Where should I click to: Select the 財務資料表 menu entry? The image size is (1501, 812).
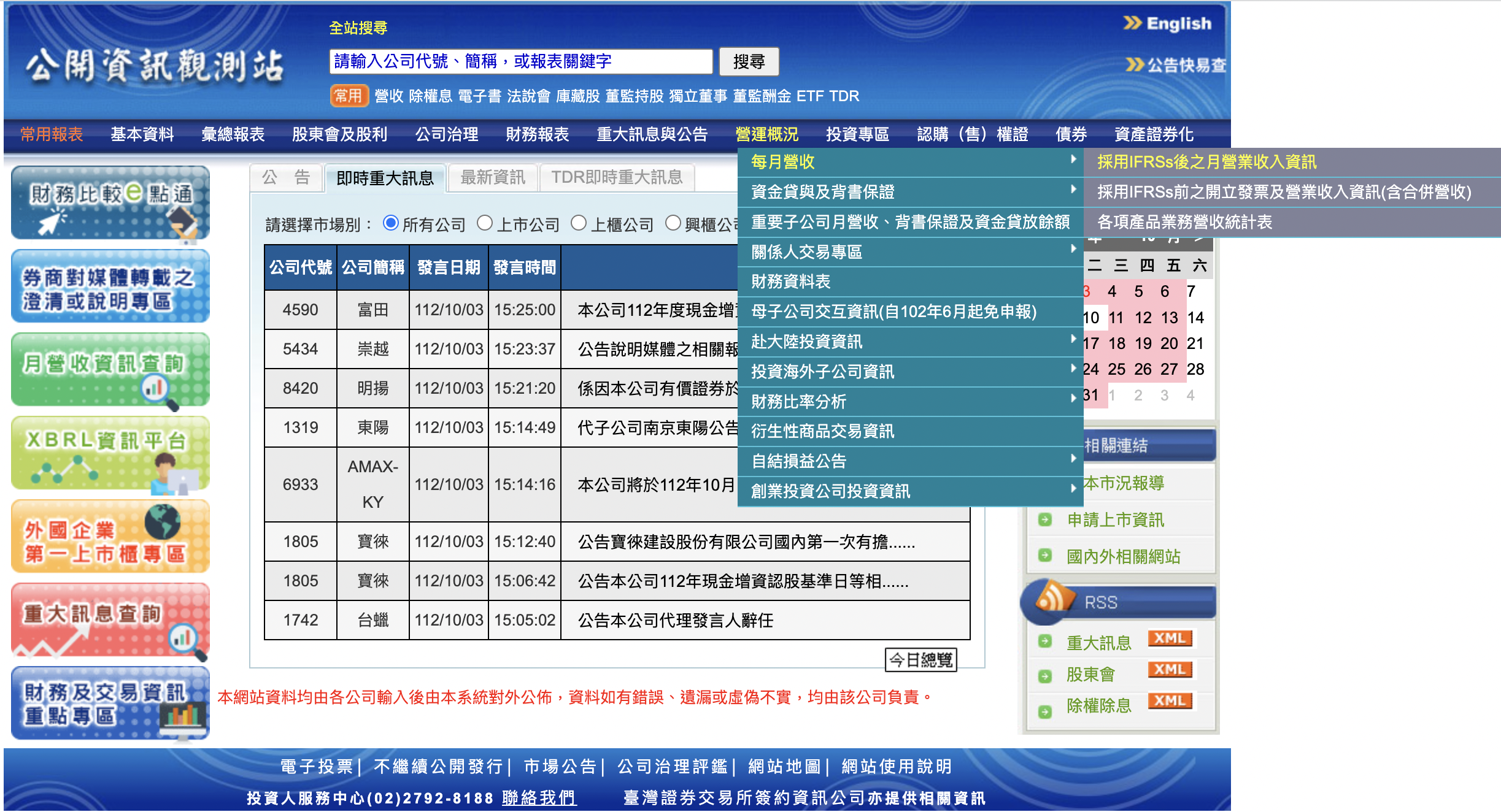[911, 282]
